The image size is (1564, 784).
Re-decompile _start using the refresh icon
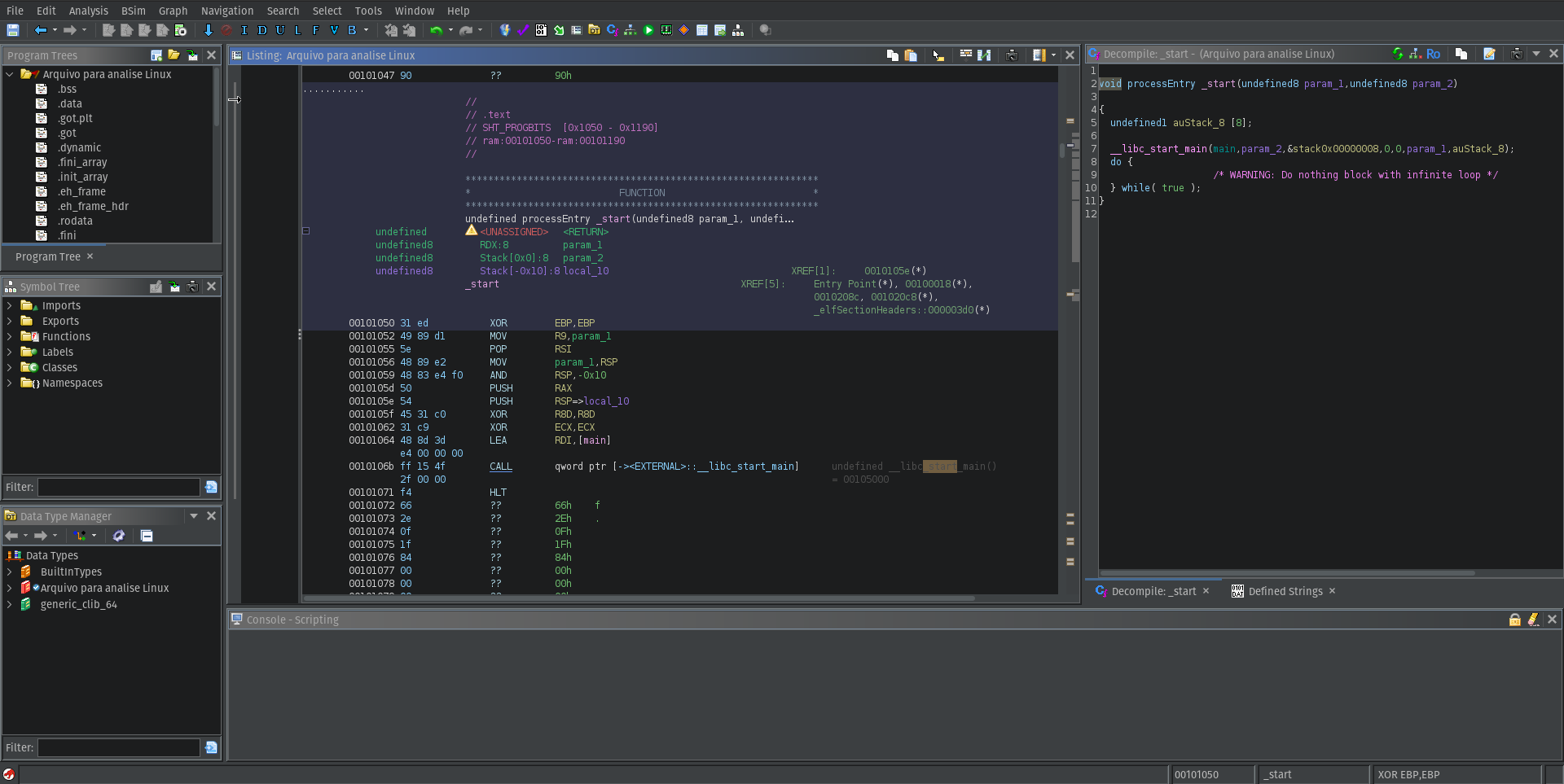(1399, 53)
